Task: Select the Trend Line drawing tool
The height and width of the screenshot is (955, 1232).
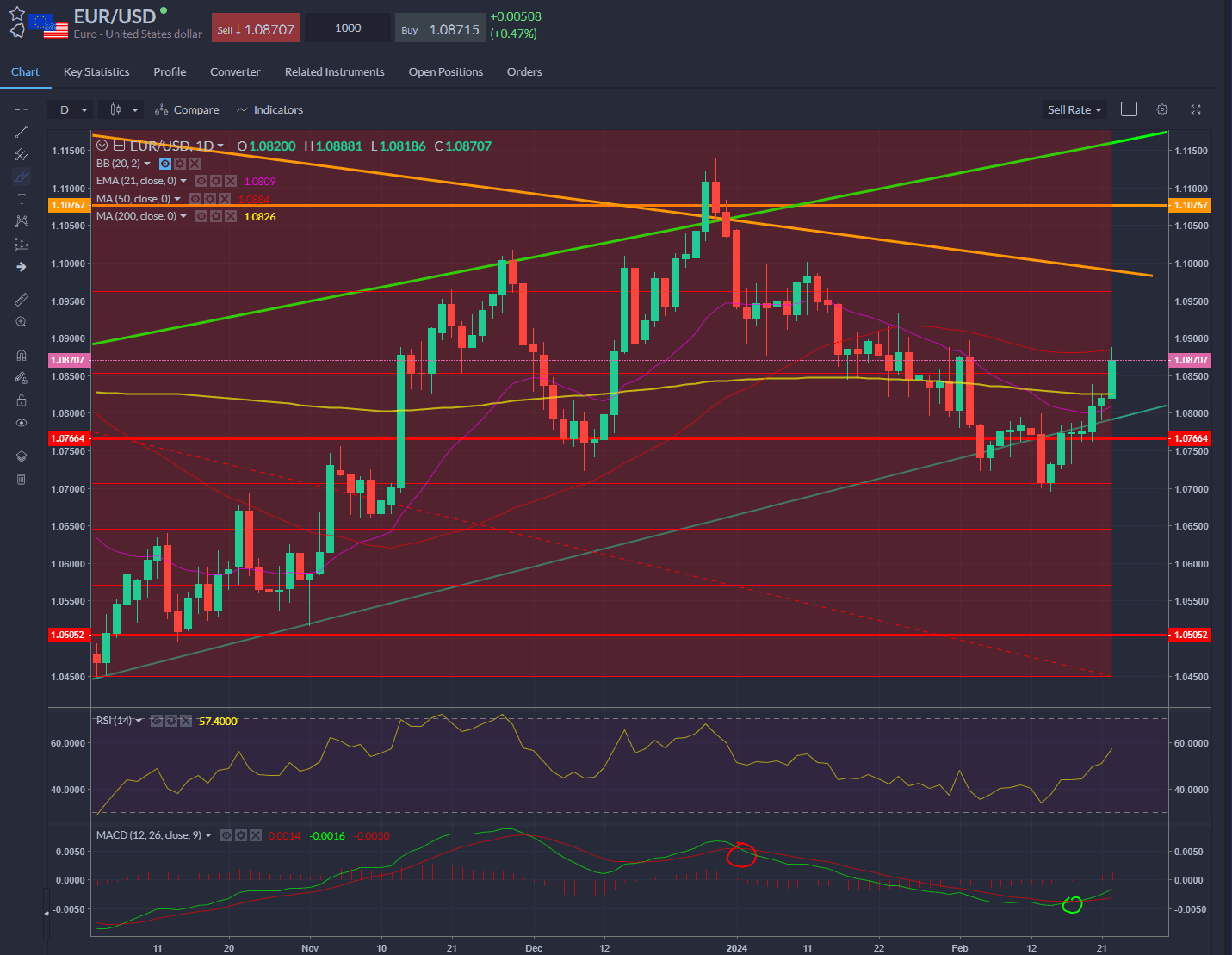Action: 22,132
